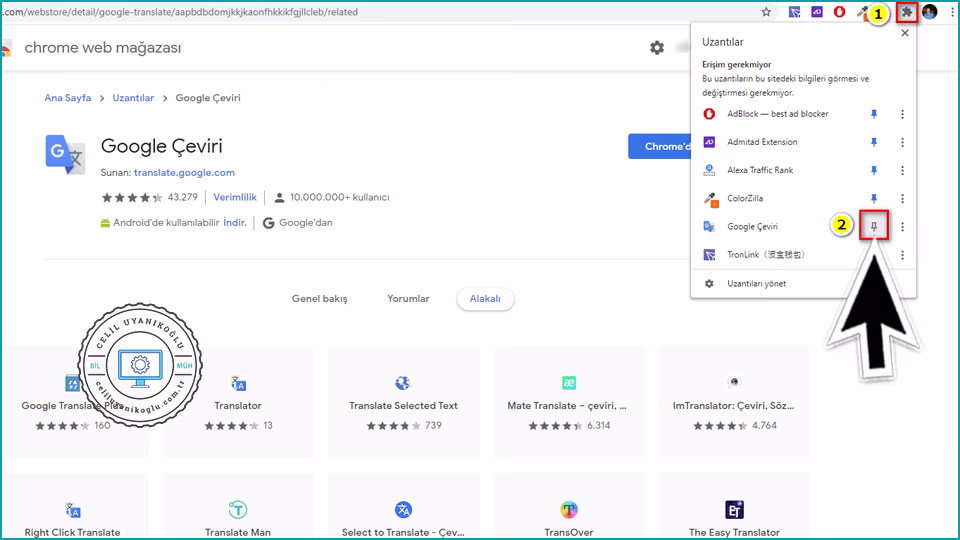This screenshot has width=960, height=540.
Task: Open the ImTranslator card
Action: tap(734, 402)
